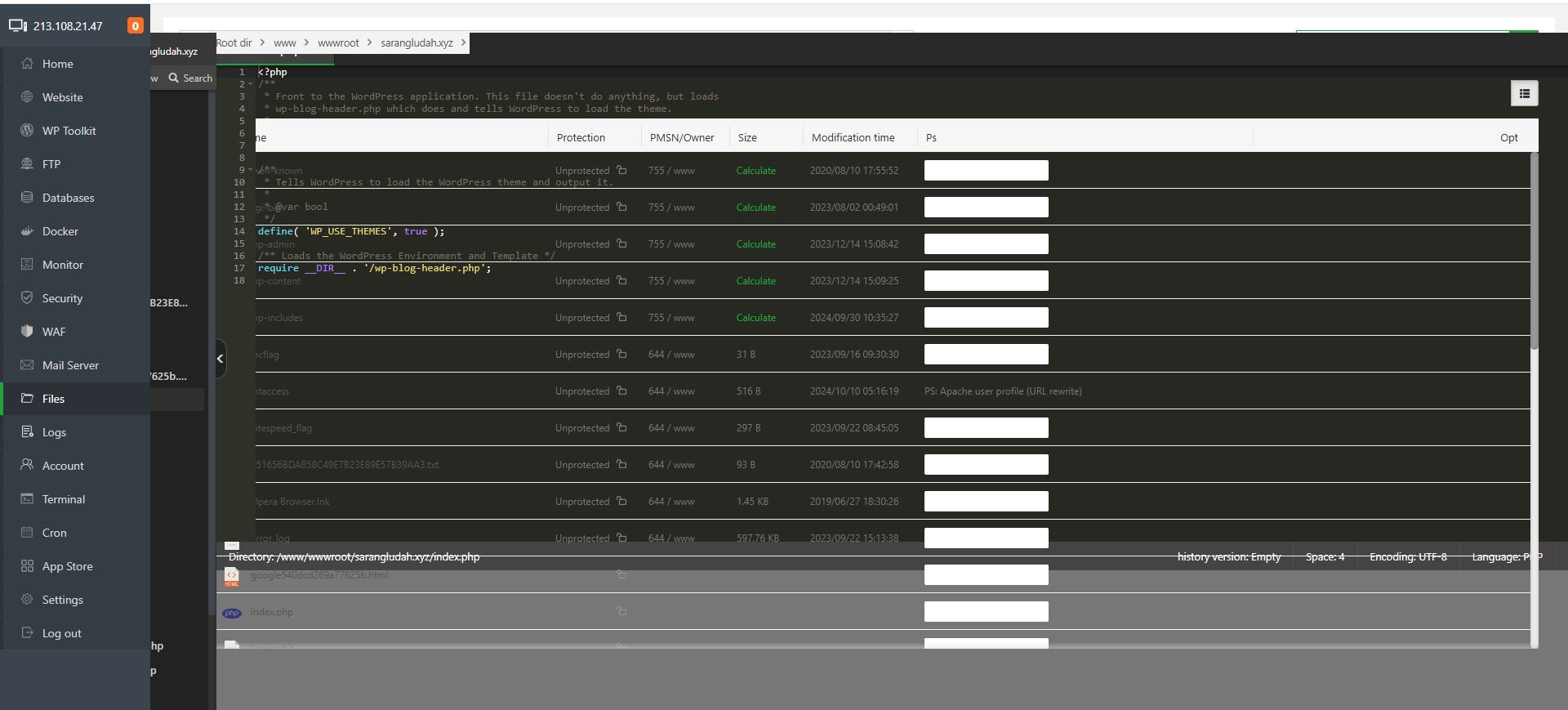This screenshot has height=710, width=1568.
Task: Fold the code block at line 9
Action: point(251,170)
